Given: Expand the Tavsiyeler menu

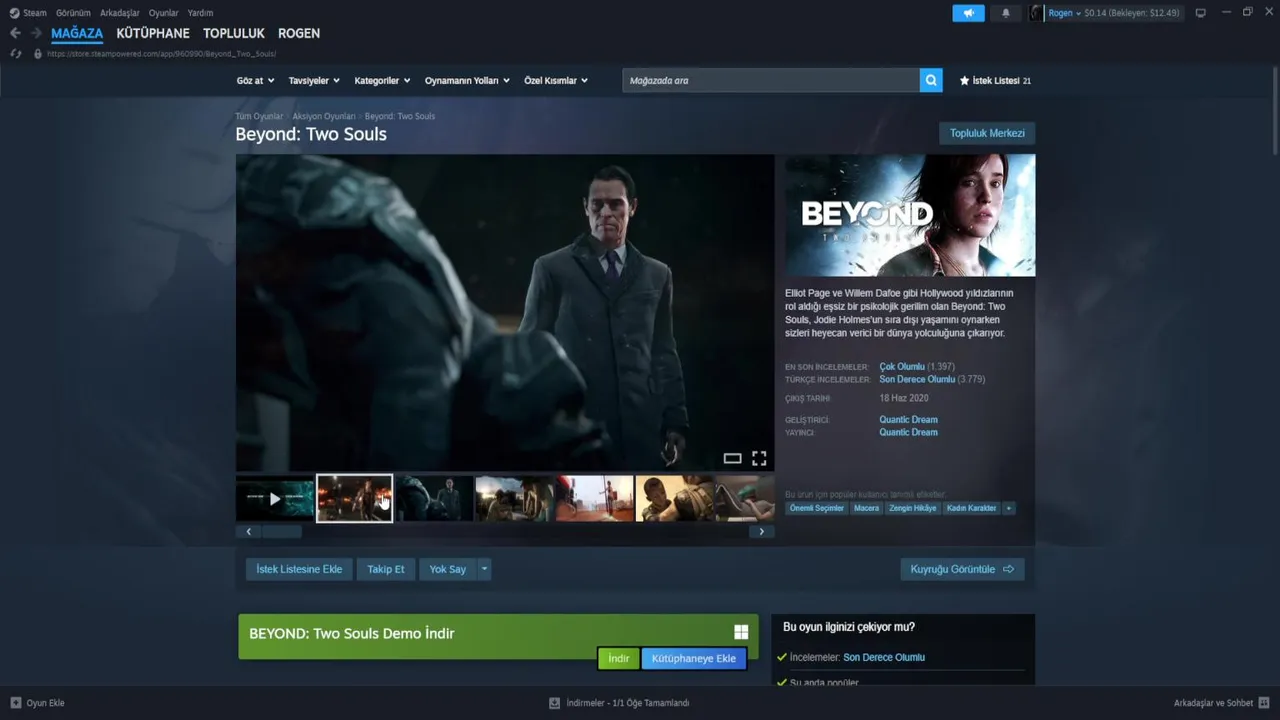Looking at the screenshot, I should point(314,80).
